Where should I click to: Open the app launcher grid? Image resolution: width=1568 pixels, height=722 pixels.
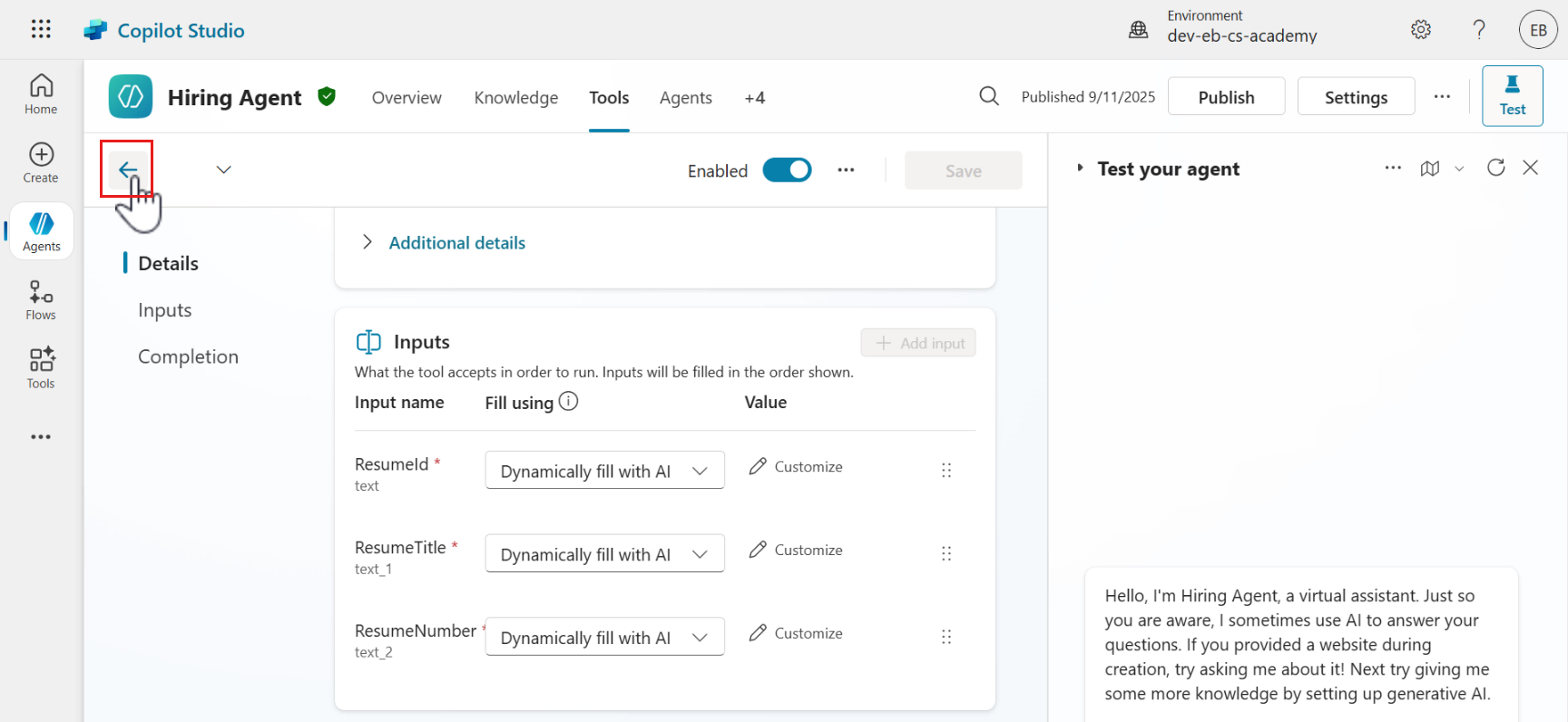[41, 29]
